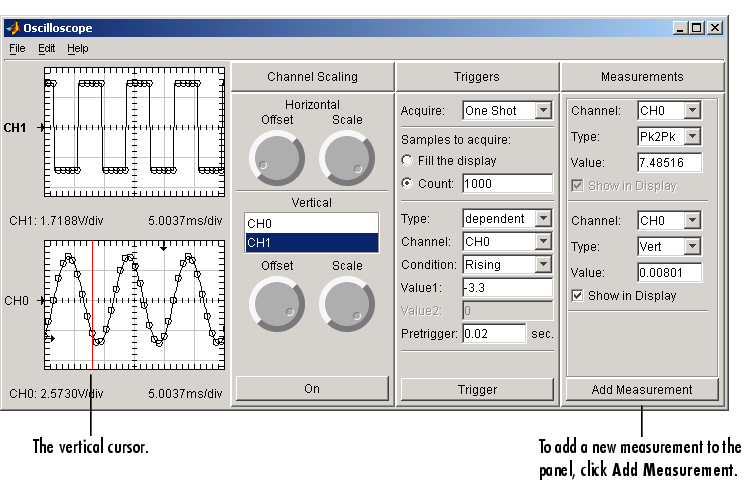Click the CH1 square wave display
Viewport: 751px width, 497px height.
[x=135, y=132]
